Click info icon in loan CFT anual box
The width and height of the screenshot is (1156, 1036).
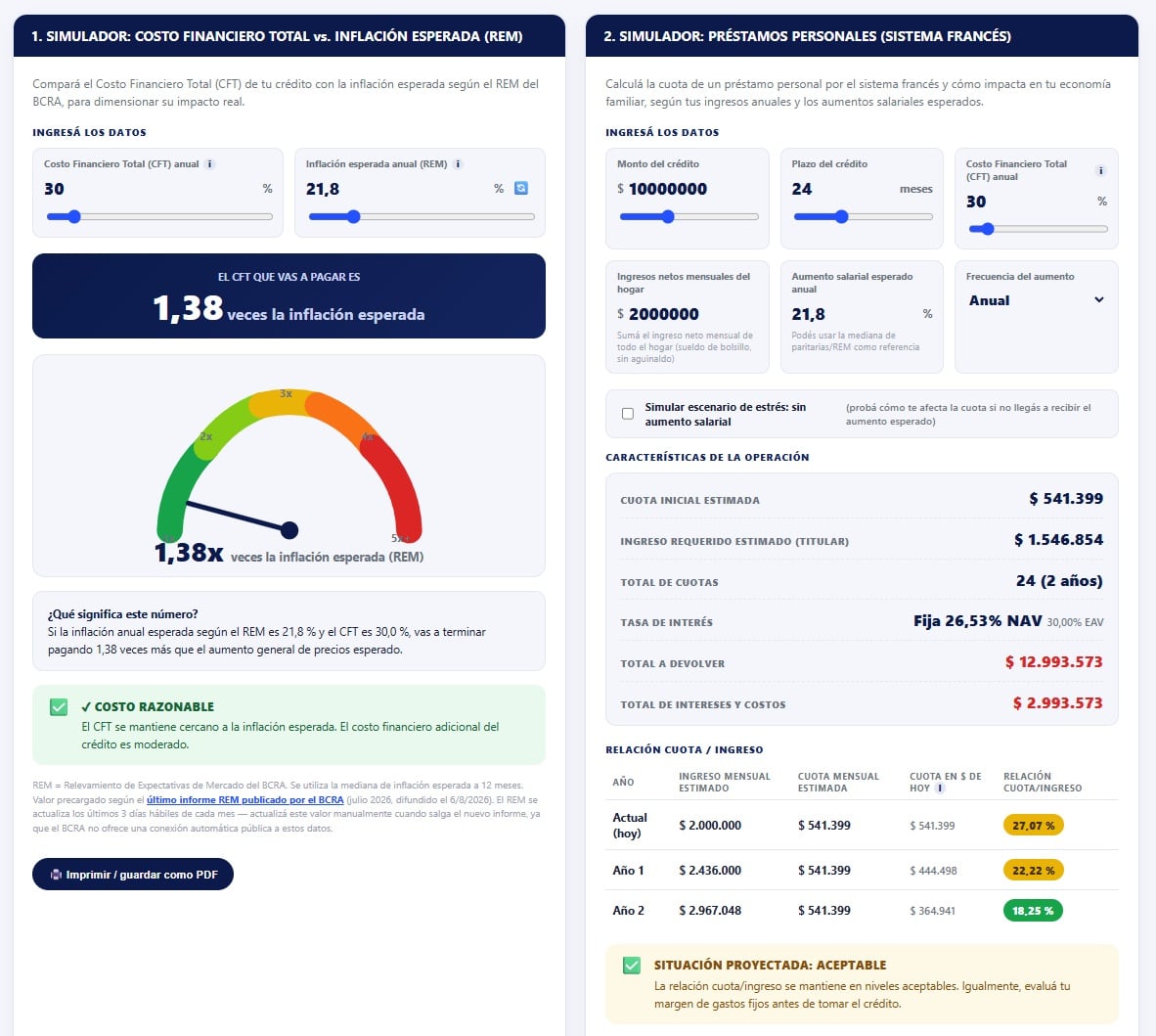pos(1100,170)
